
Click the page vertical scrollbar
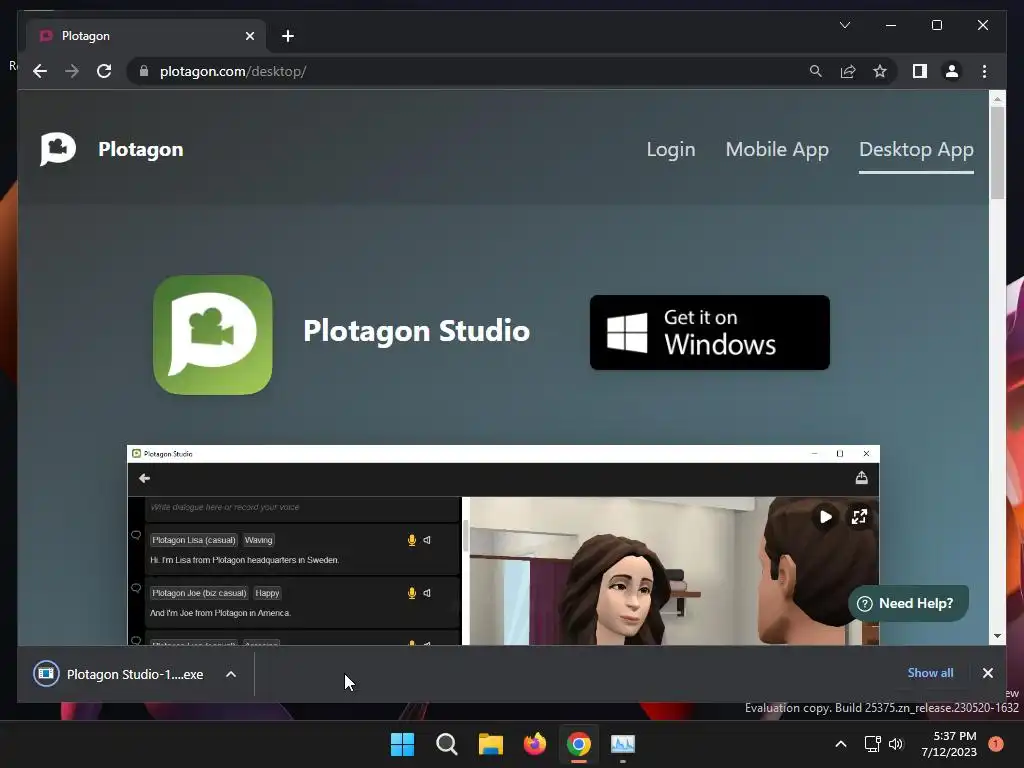click(997, 153)
